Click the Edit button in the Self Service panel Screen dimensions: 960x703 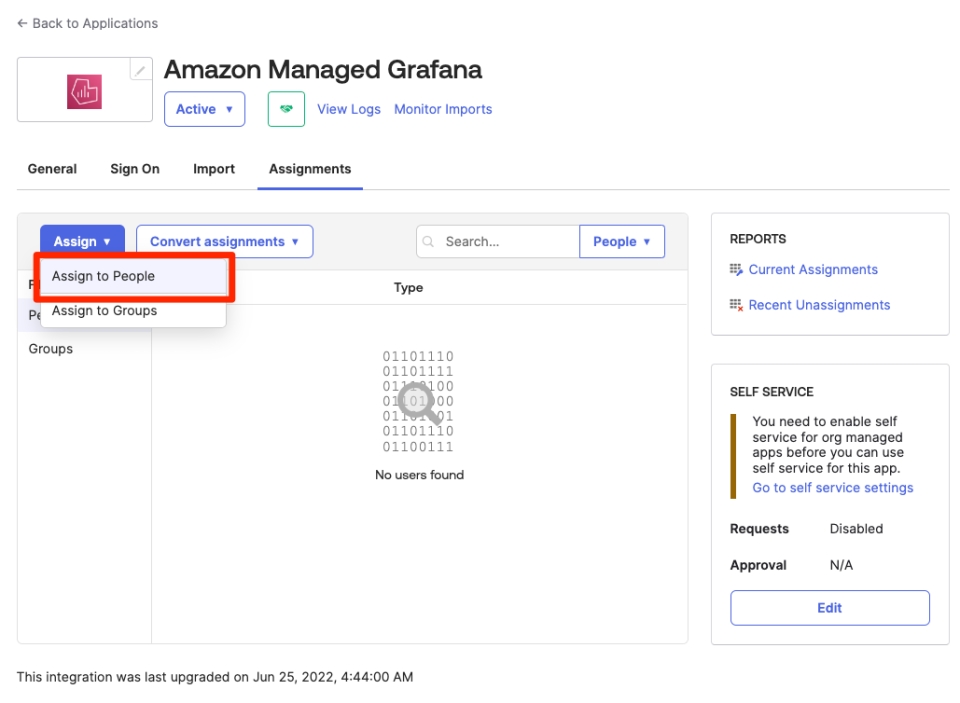(x=829, y=607)
